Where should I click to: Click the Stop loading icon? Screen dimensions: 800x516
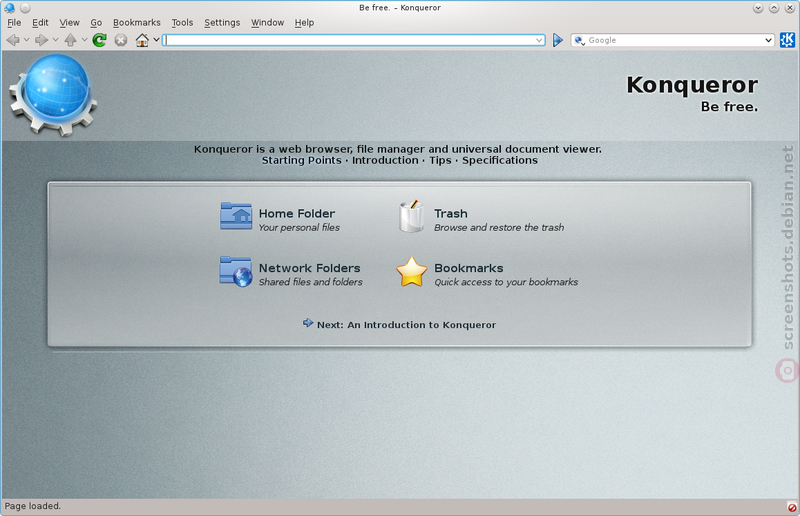pyautogui.click(x=120, y=40)
